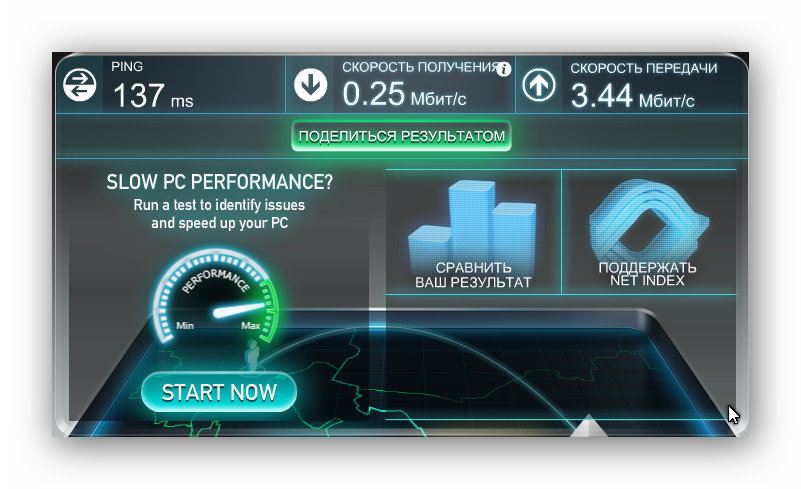The height and width of the screenshot is (489, 801).
Task: Click the ping two-arrows icon
Action: 80,85
